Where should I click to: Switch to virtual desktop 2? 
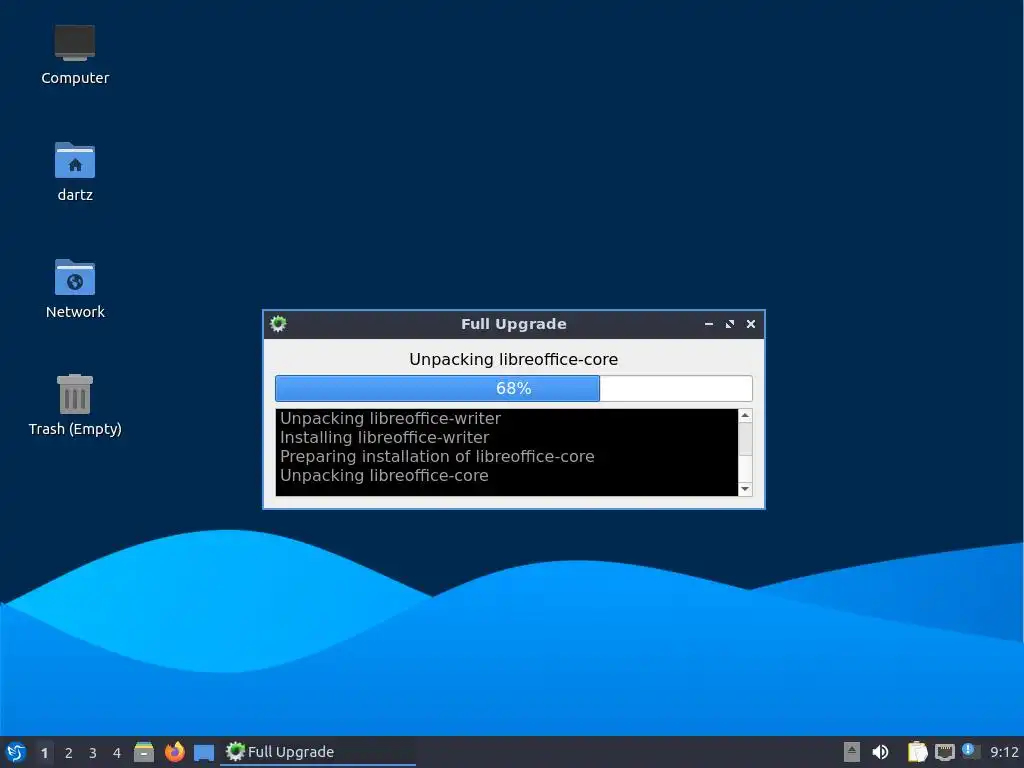[x=69, y=752]
